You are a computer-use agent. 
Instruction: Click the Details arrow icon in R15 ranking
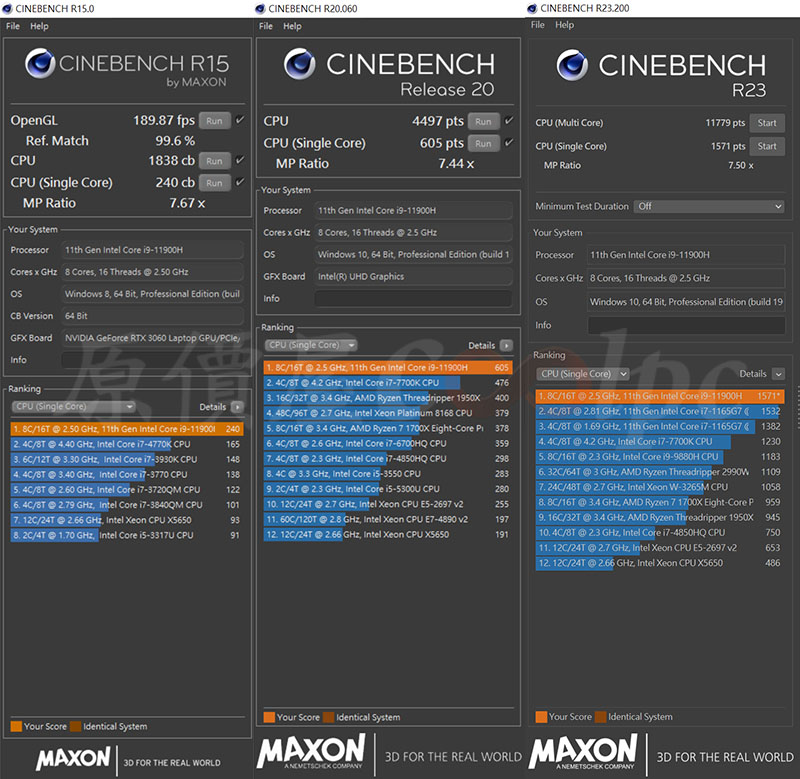coord(237,407)
